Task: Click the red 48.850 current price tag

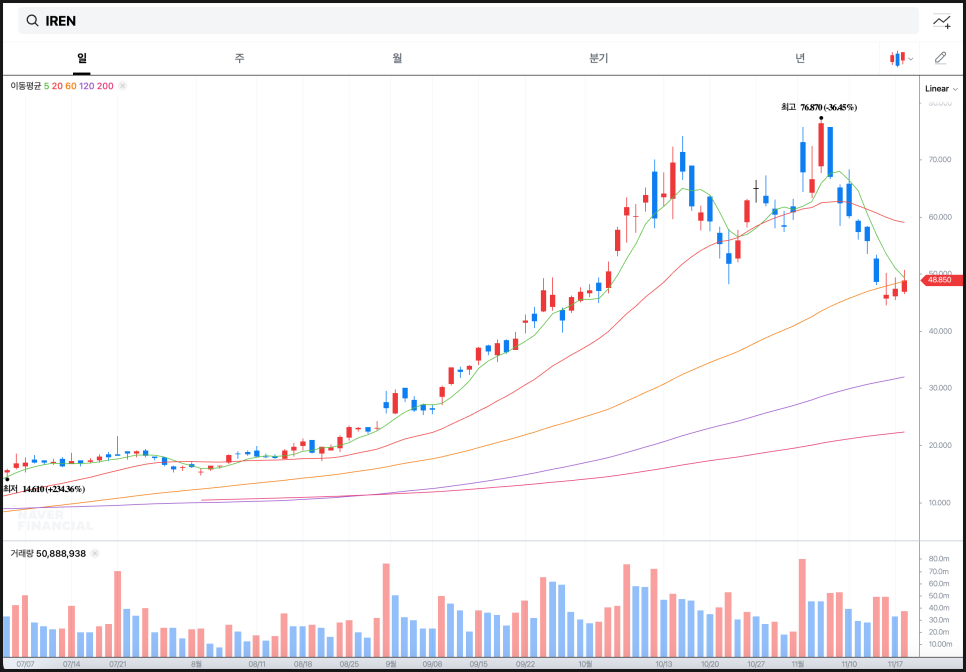Action: (x=939, y=280)
